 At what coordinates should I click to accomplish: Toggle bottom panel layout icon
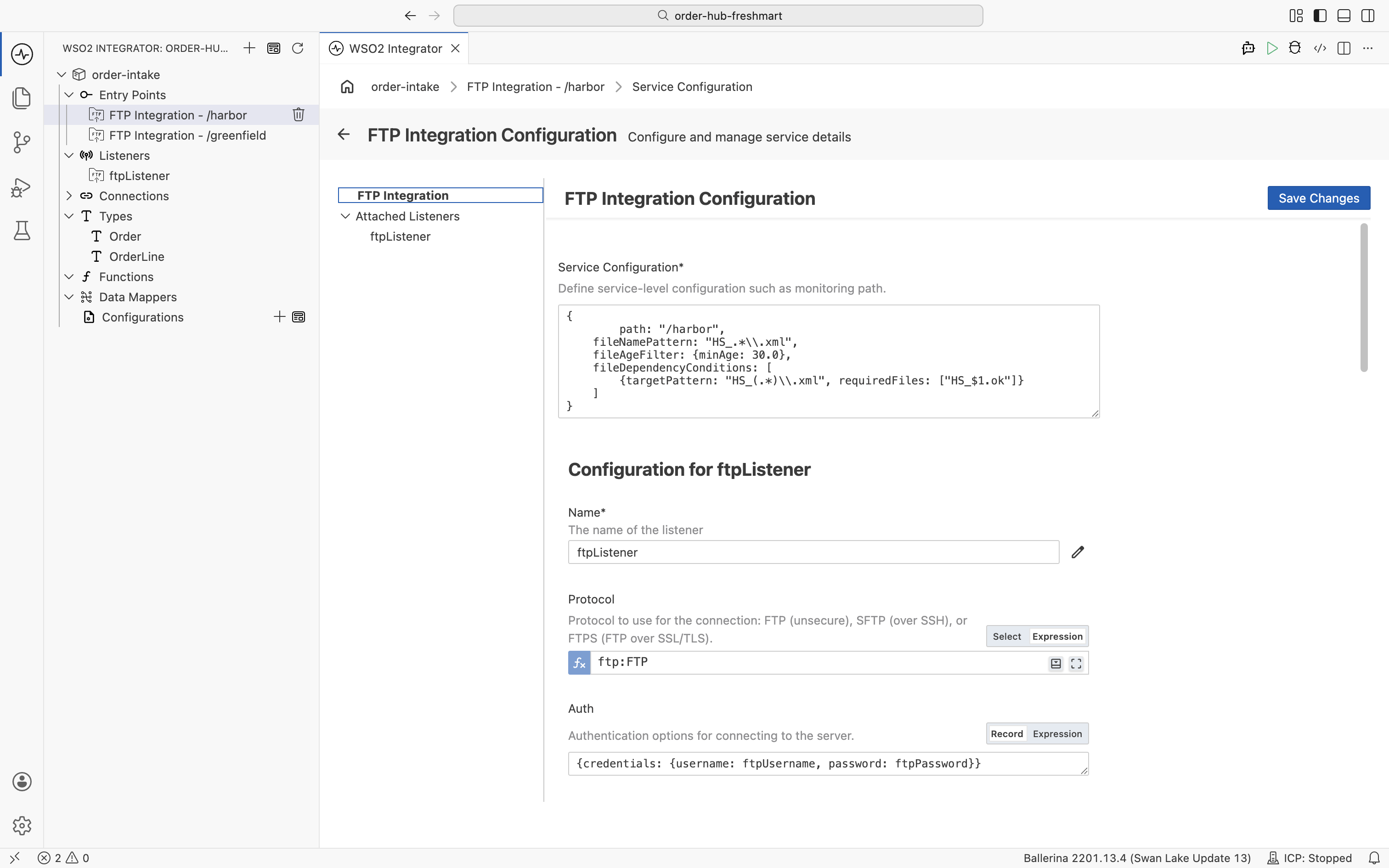coord(1344,16)
